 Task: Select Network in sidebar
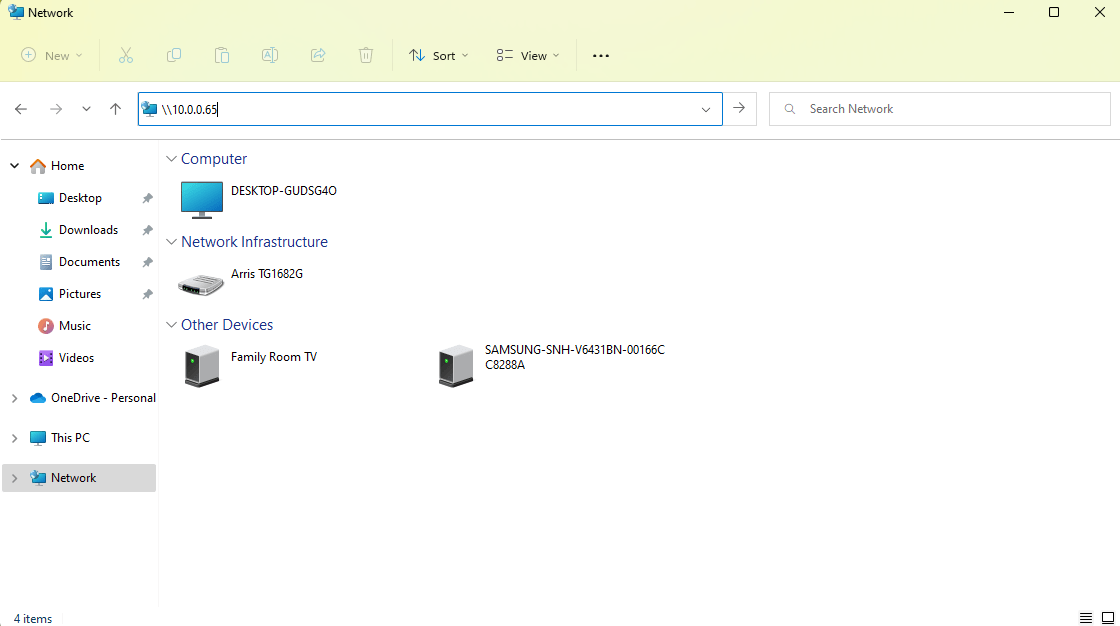point(79,478)
